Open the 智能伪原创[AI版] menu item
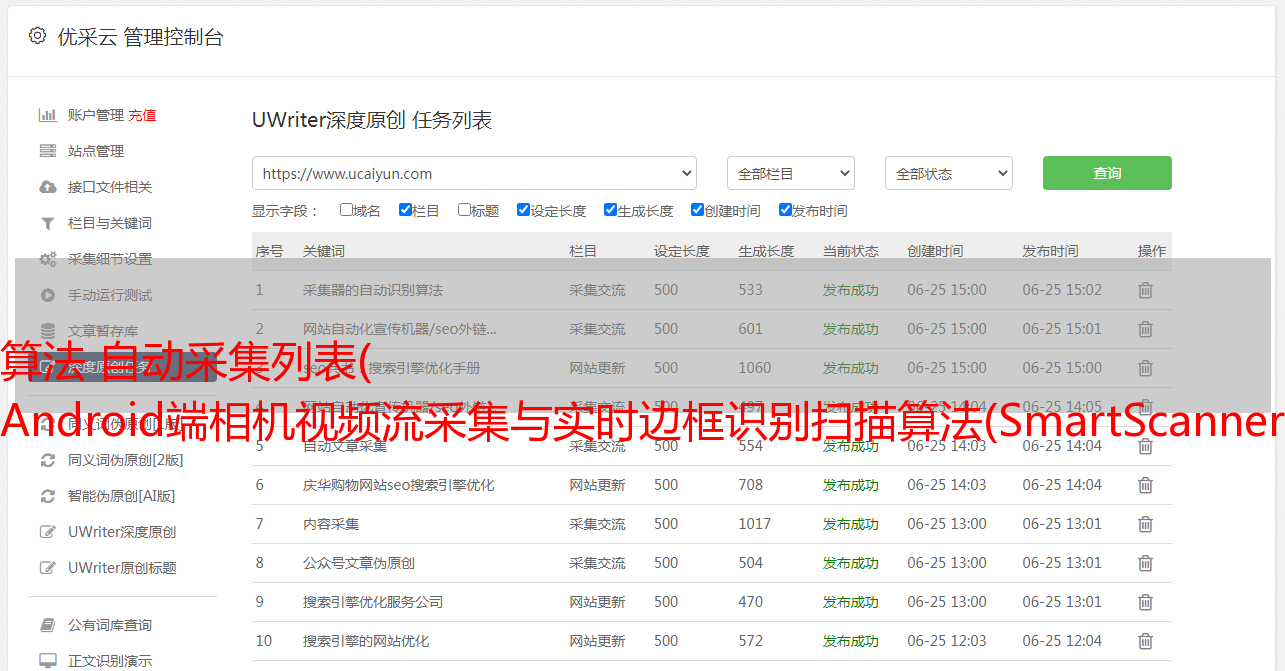Image resolution: width=1285 pixels, height=671 pixels. pyautogui.click(x=121, y=496)
